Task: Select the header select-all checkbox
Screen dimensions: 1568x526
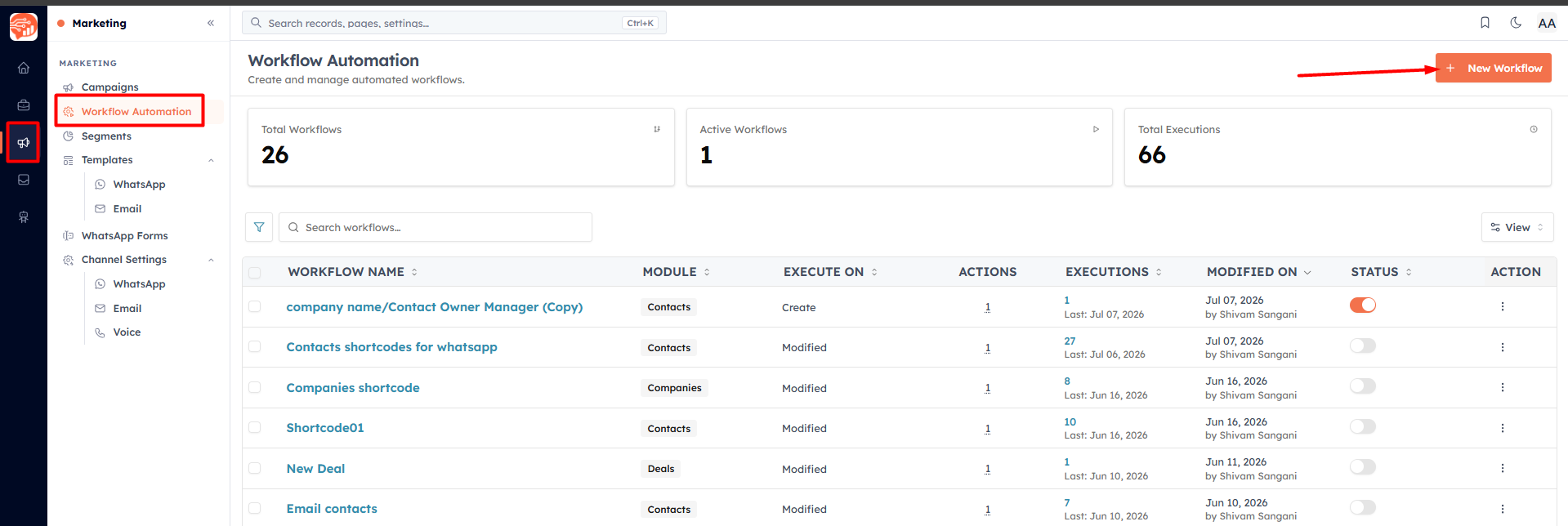Action: tap(255, 273)
